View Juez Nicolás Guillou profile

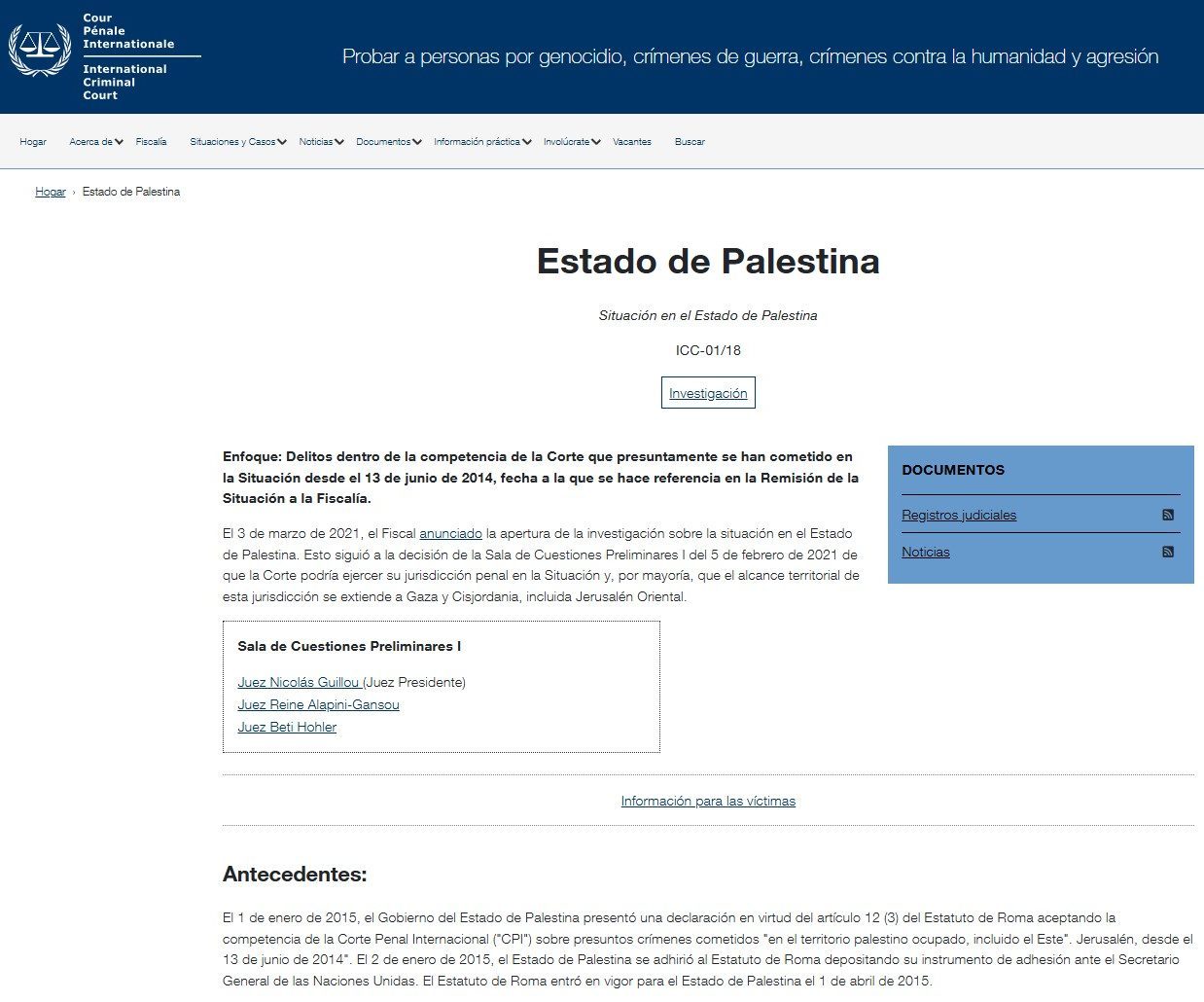pos(299,682)
